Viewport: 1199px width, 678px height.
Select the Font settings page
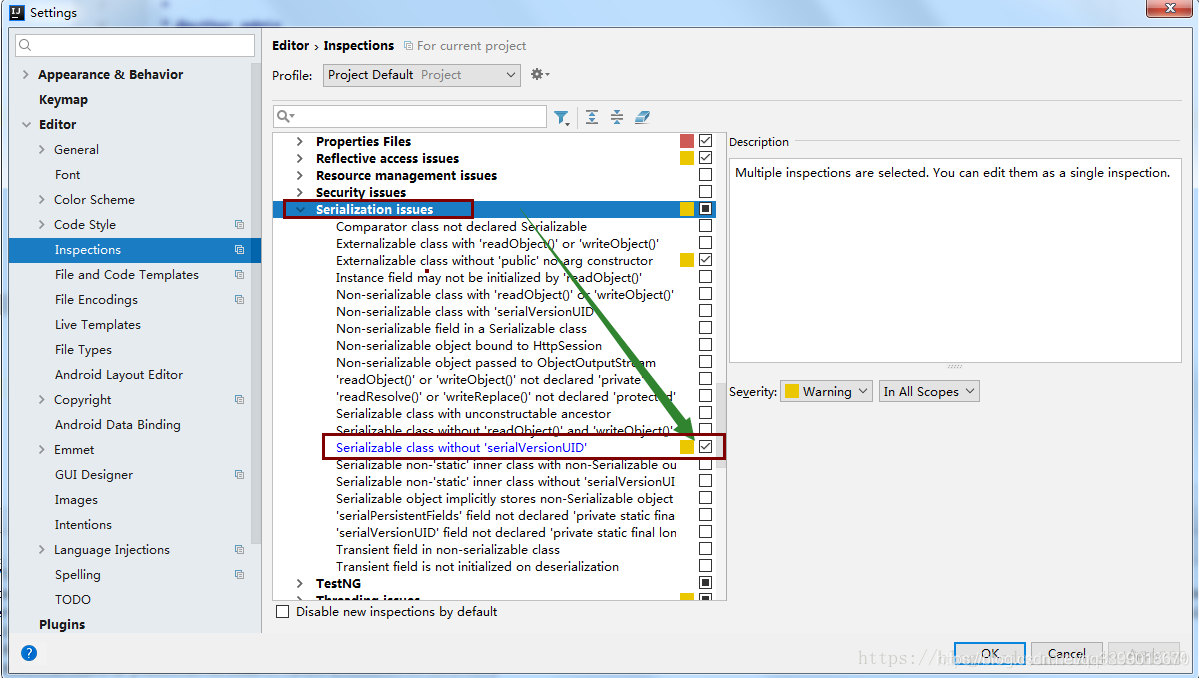[x=67, y=175]
